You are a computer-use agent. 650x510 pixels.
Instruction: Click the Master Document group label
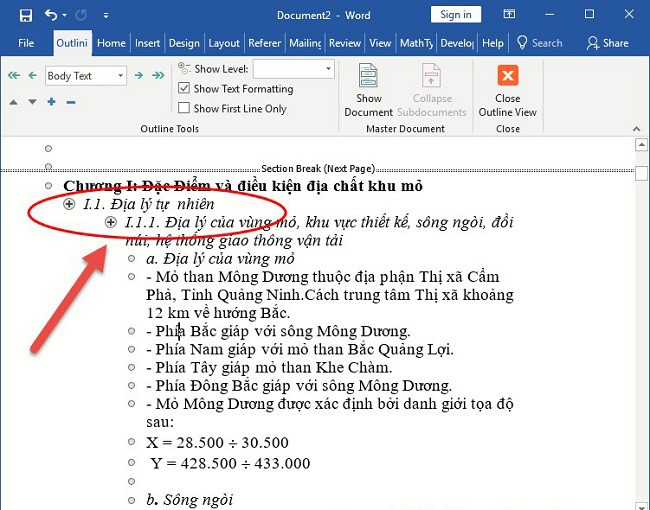click(405, 129)
